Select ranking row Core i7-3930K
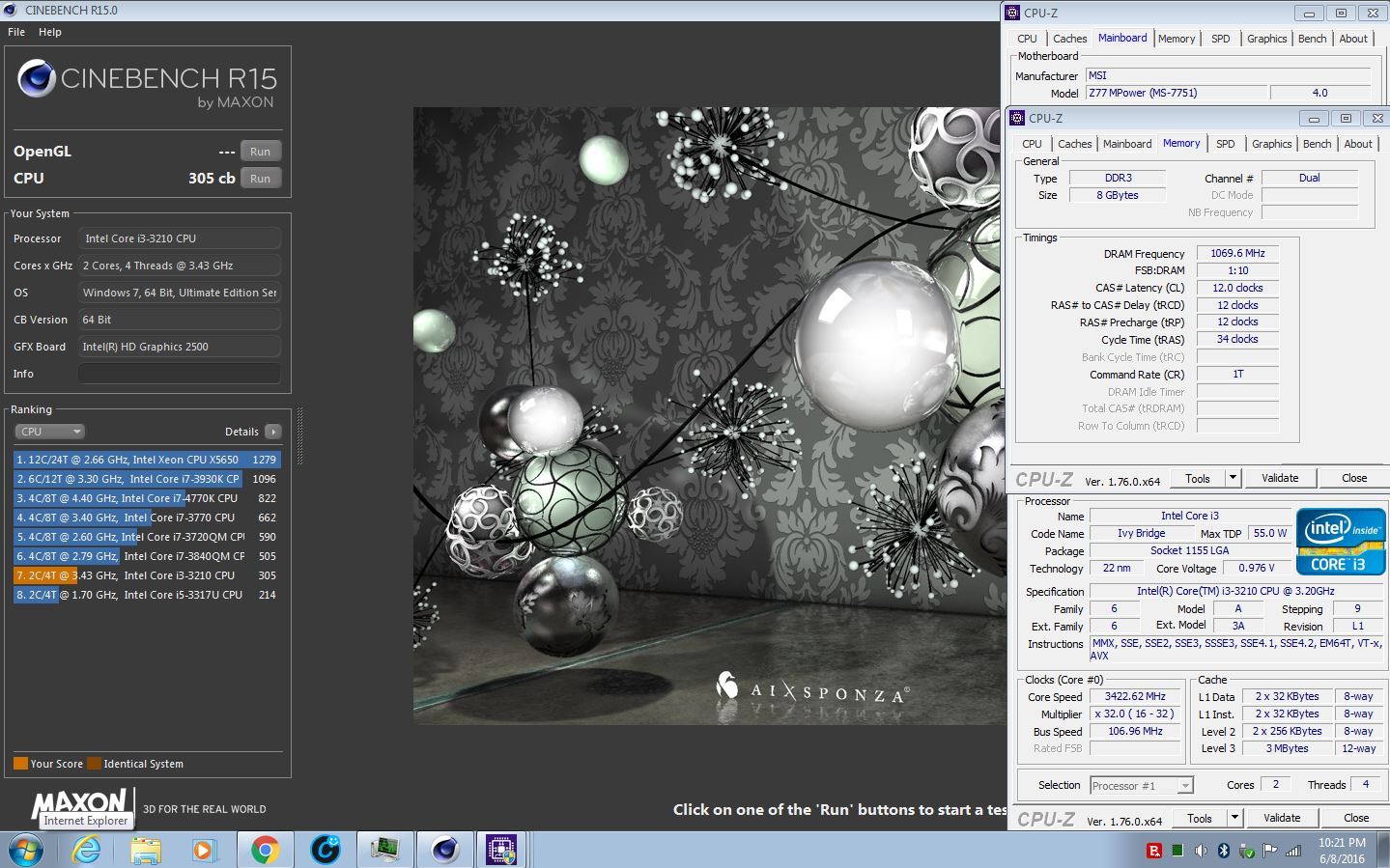 pyautogui.click(x=147, y=479)
